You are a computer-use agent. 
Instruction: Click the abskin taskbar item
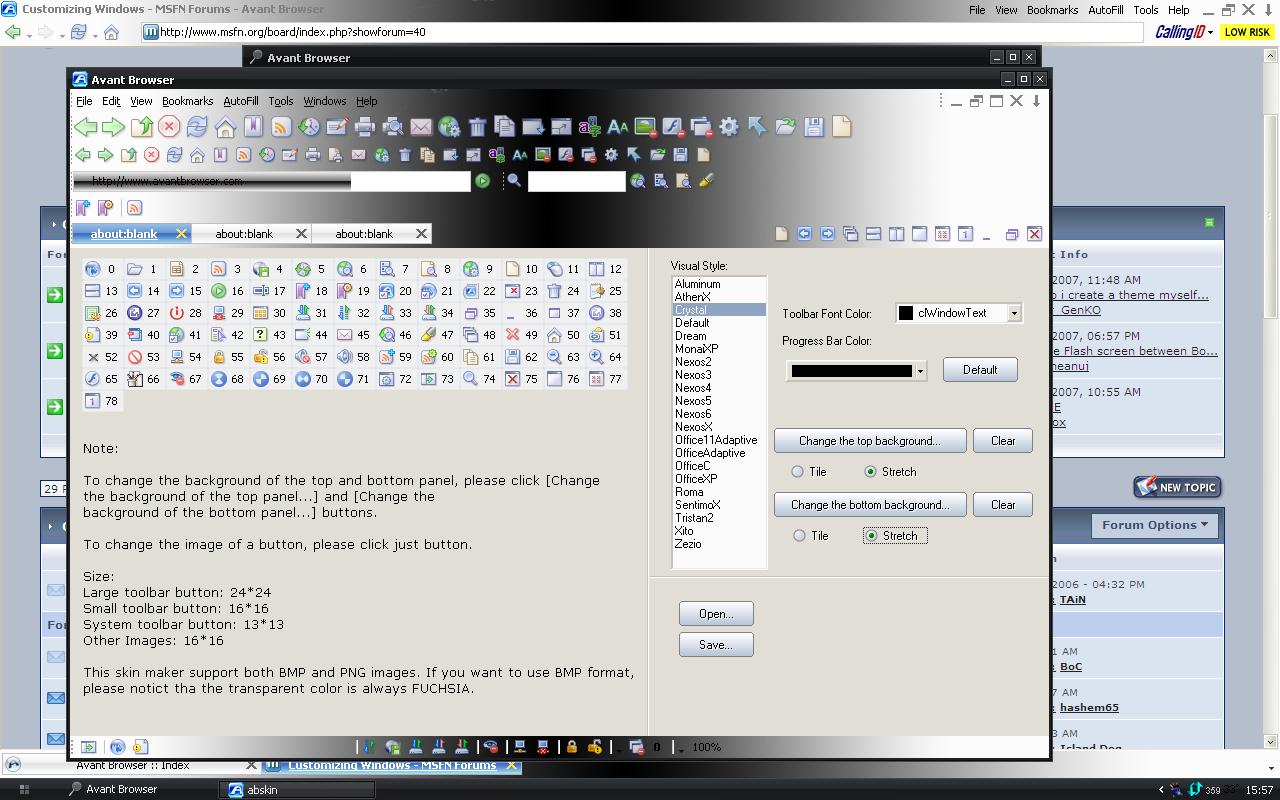(297, 789)
